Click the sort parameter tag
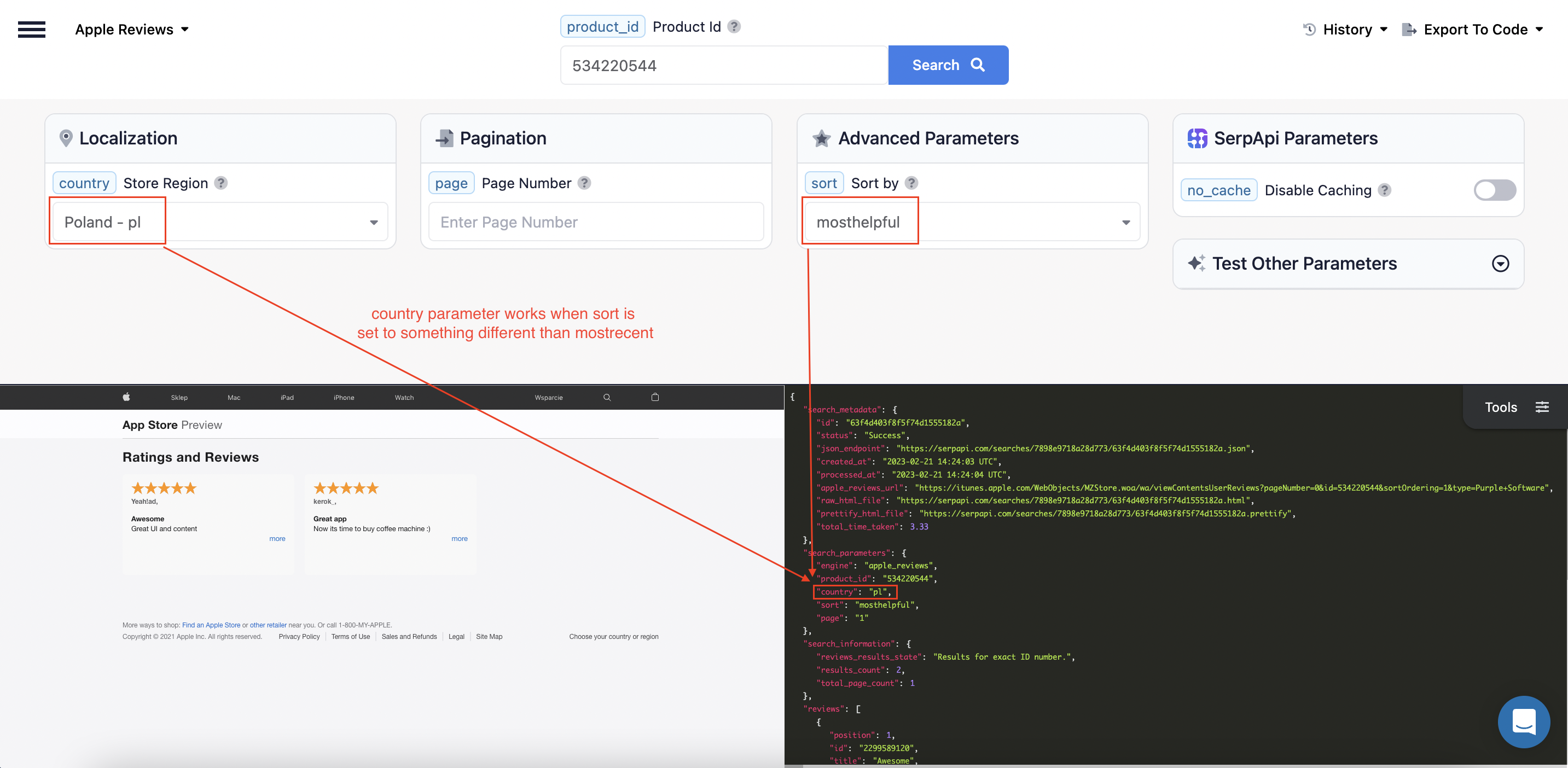The height and width of the screenshot is (768, 1568). 823,183
